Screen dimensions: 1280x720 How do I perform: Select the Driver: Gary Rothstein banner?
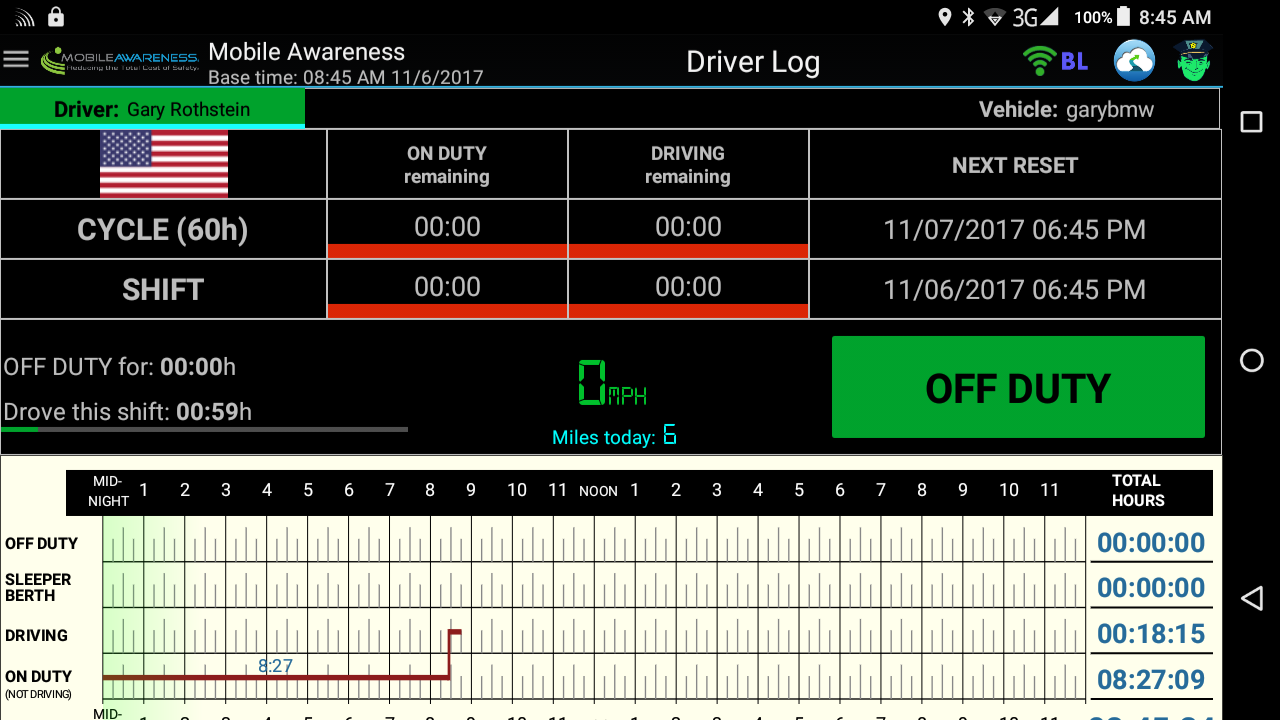(x=152, y=108)
